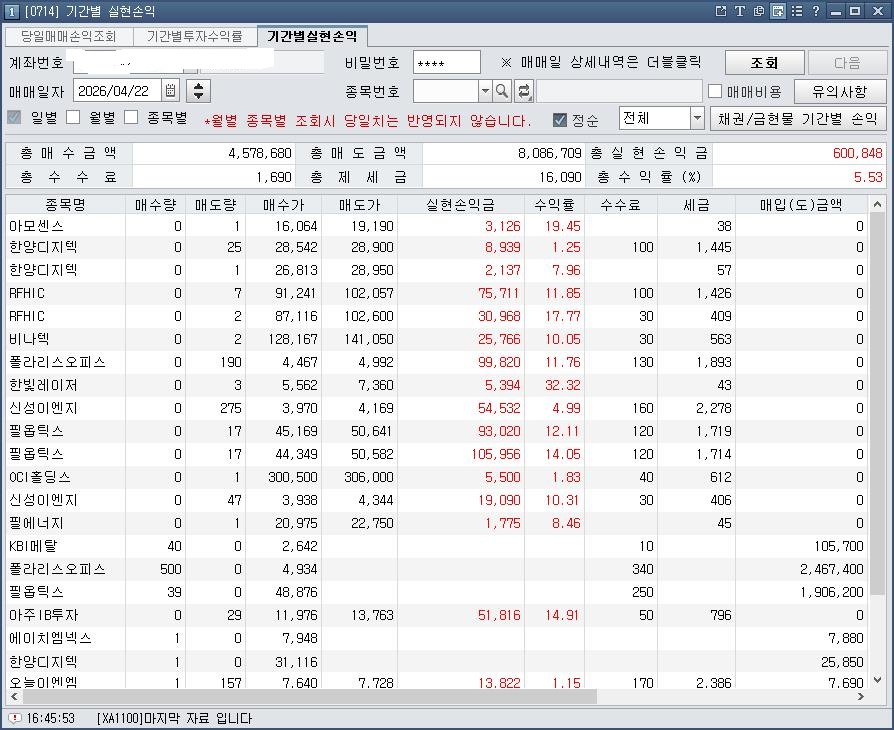Click the stock code search magnifier icon
The image size is (894, 730).
point(502,90)
